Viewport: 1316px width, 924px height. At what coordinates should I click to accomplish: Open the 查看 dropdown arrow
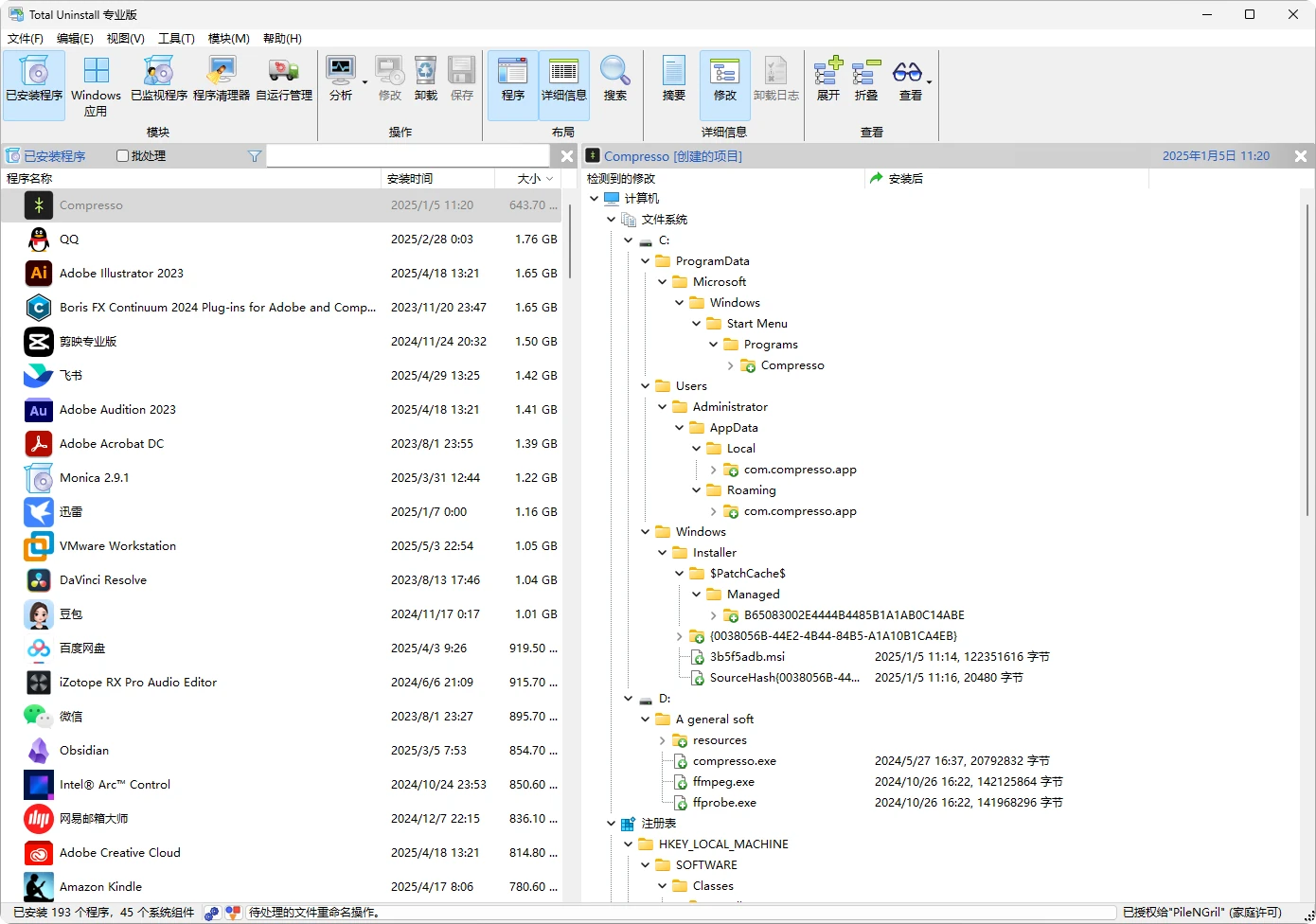click(929, 82)
